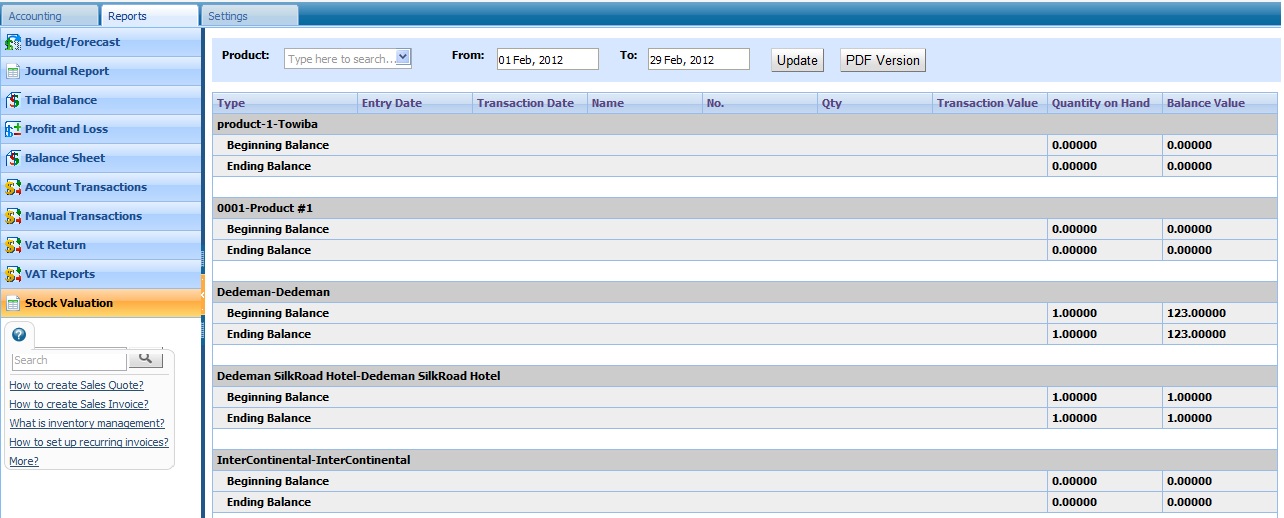Open 'What is inventory management?' link
The image size is (1284, 518).
click(x=87, y=423)
